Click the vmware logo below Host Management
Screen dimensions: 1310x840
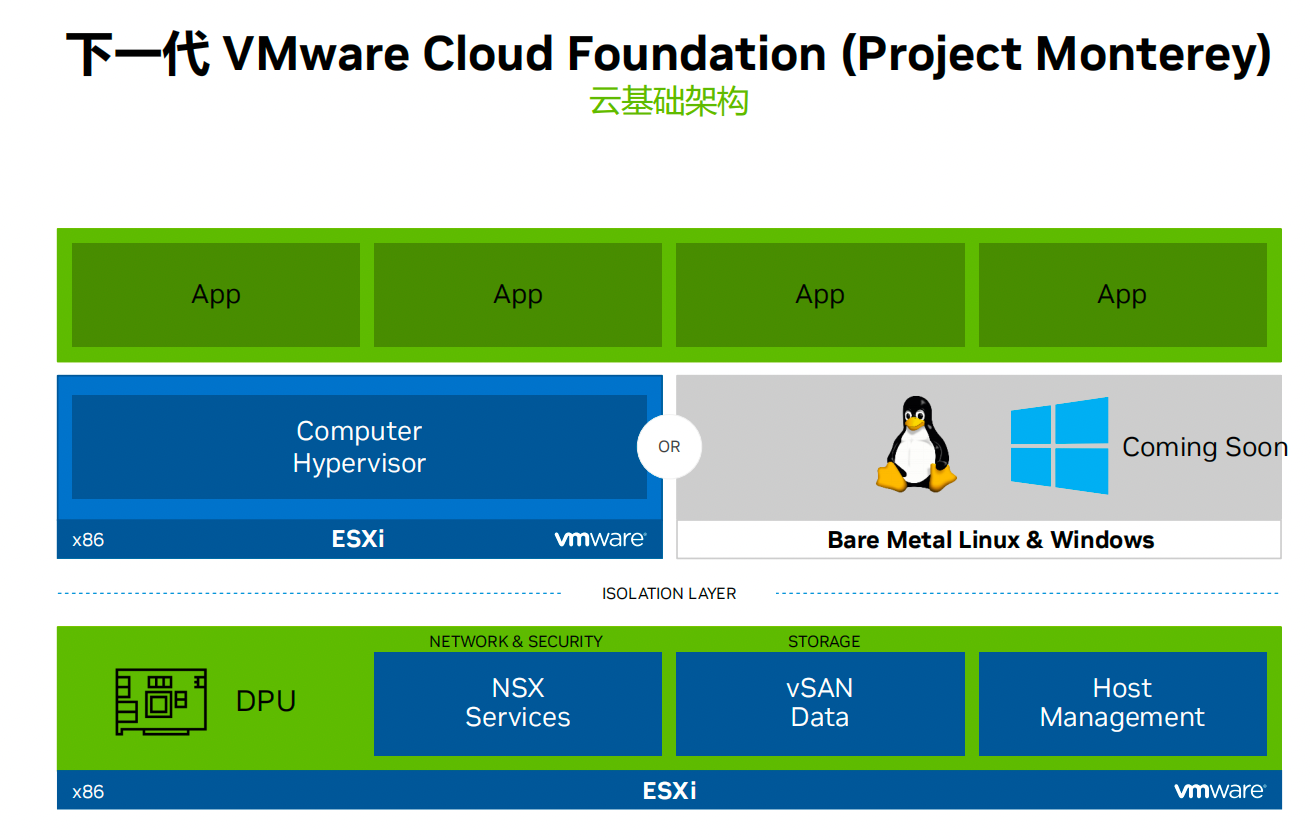click(x=1220, y=791)
